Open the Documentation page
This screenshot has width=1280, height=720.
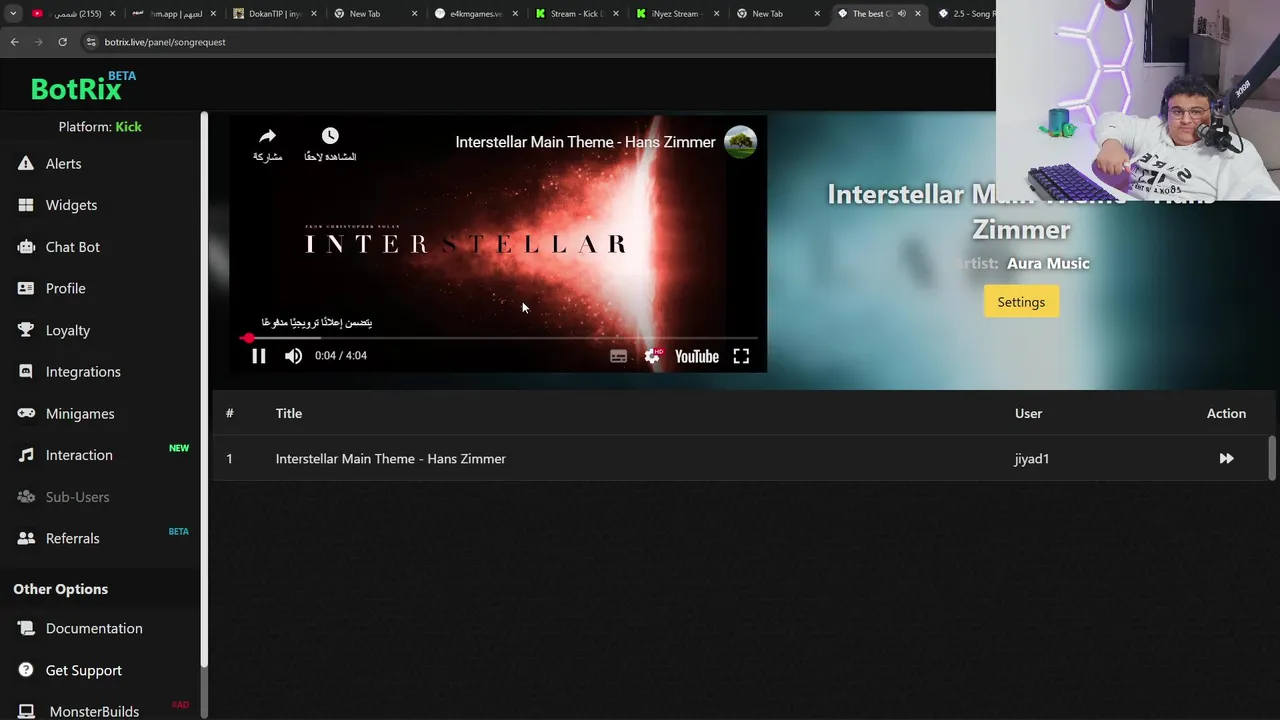(x=94, y=628)
